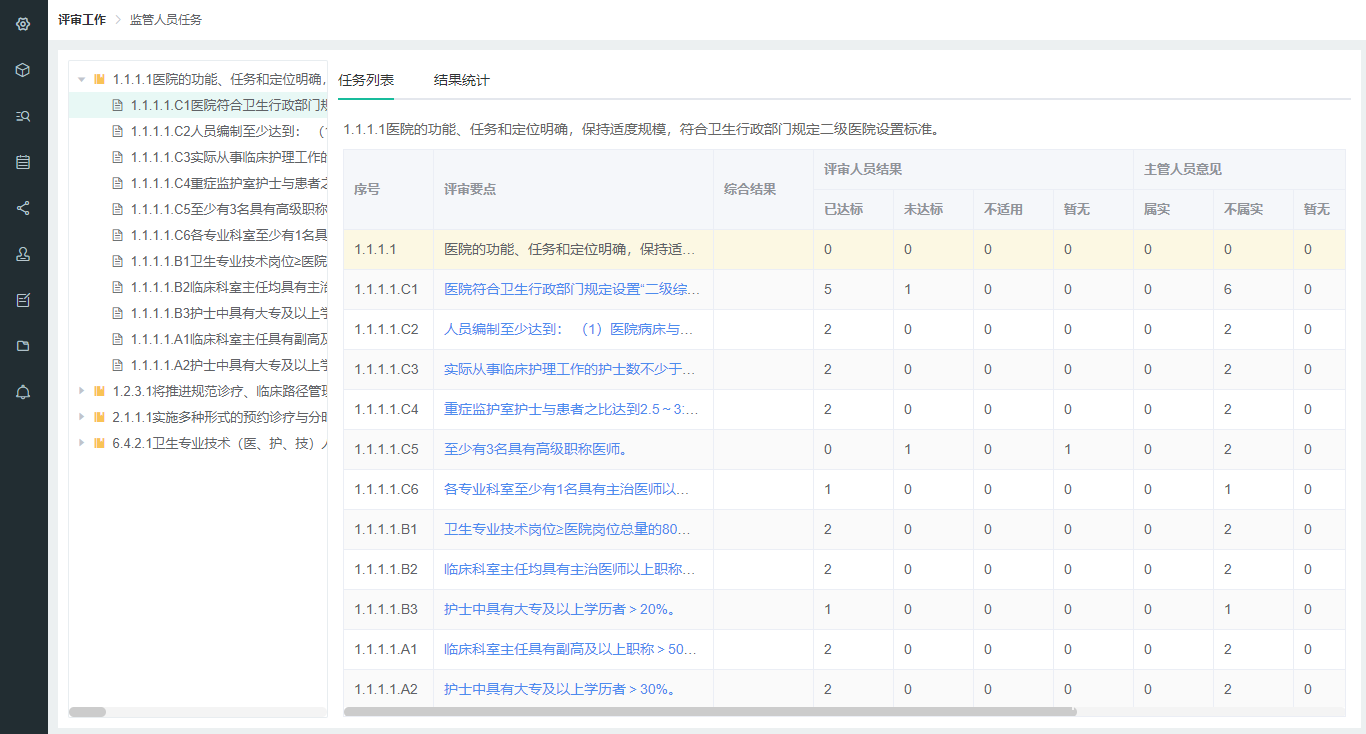Click the document icon of tree item 1.1.1.1.C1
1366x734 pixels.
pos(117,105)
